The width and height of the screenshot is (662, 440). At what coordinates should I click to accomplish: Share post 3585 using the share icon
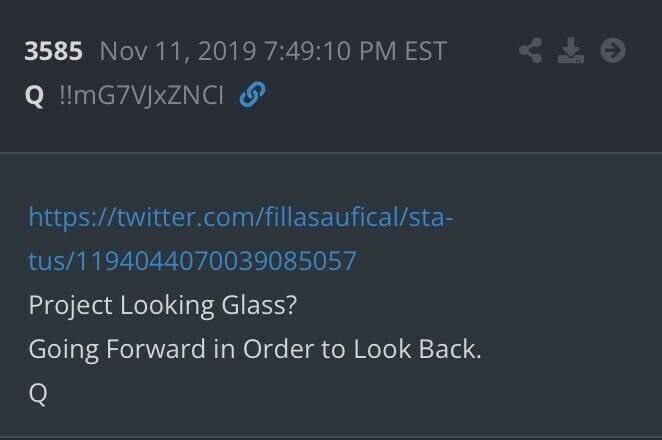(x=530, y=50)
